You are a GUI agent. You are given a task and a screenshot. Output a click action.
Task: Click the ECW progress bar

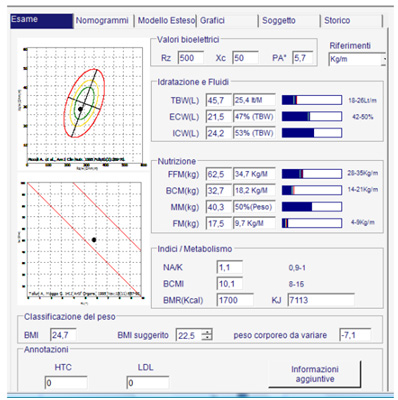(312, 116)
